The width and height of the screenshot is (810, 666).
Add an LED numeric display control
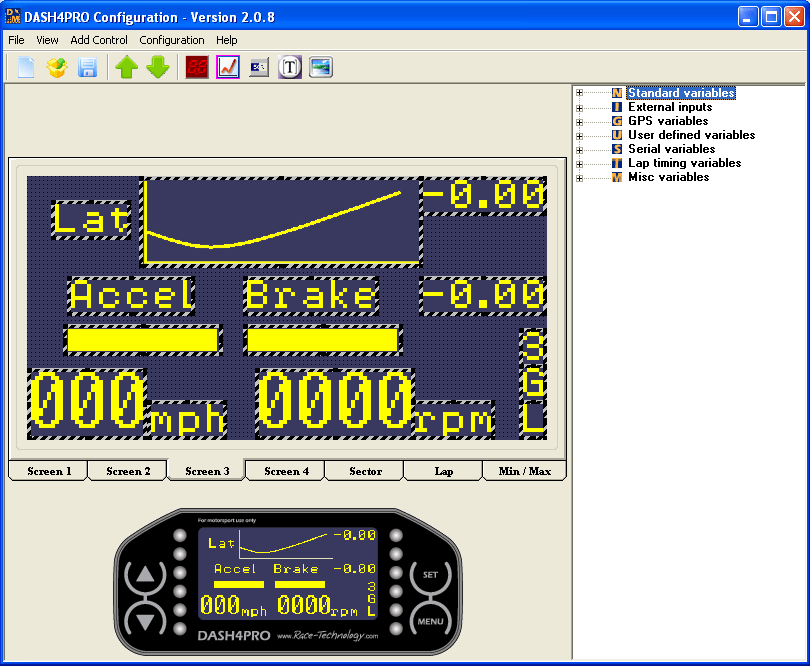(197, 67)
